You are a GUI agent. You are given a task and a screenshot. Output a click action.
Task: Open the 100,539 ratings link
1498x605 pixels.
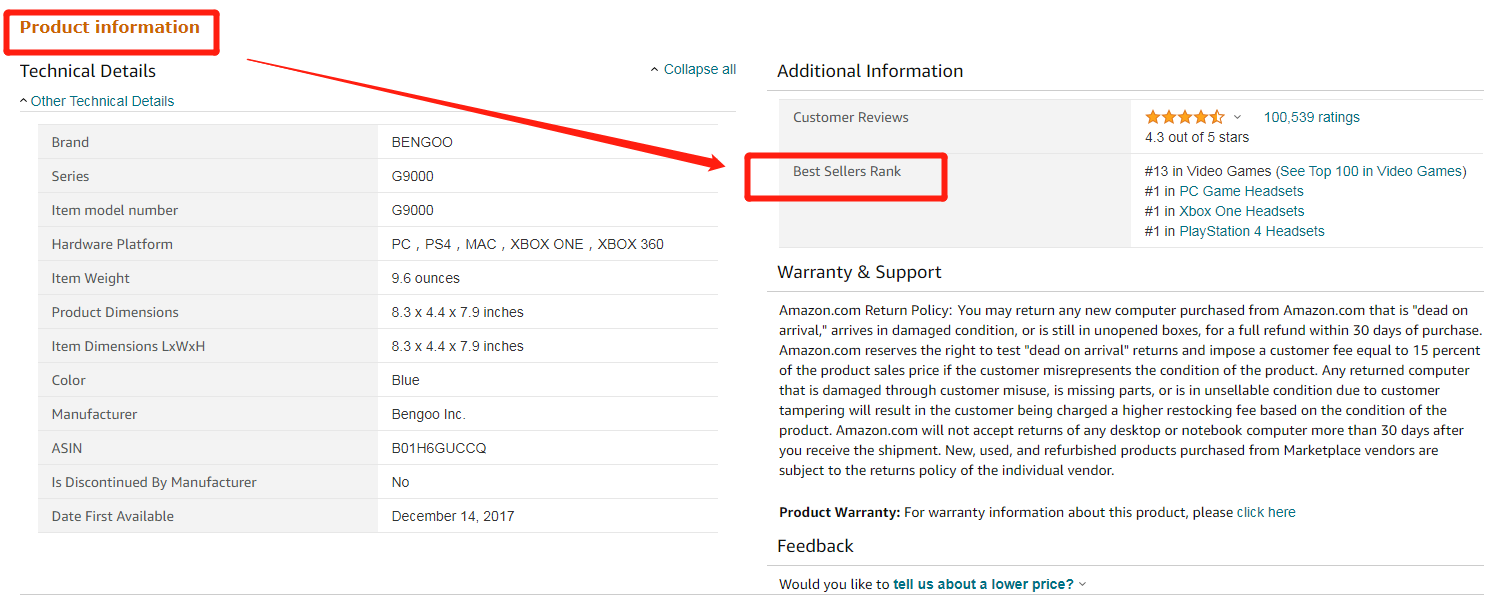[1311, 117]
